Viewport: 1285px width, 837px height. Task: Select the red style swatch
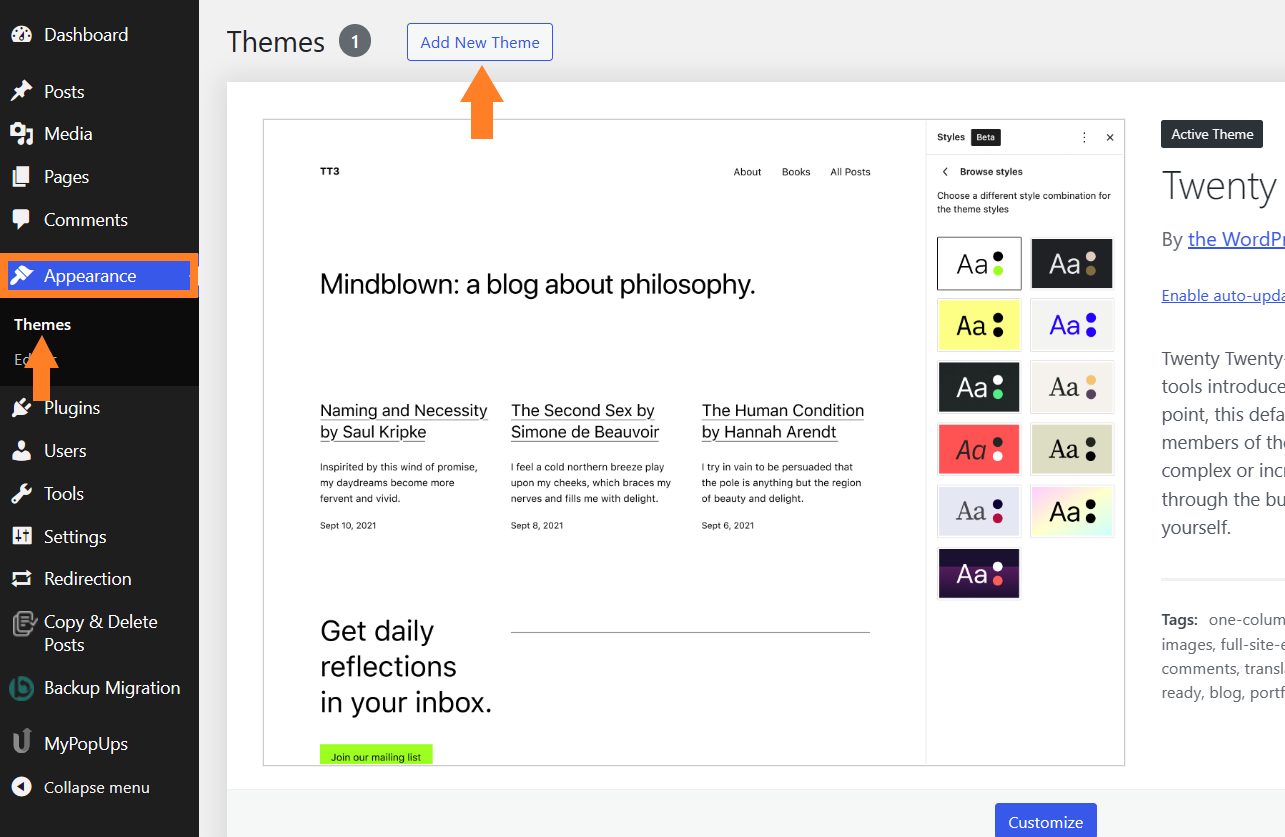[979, 449]
